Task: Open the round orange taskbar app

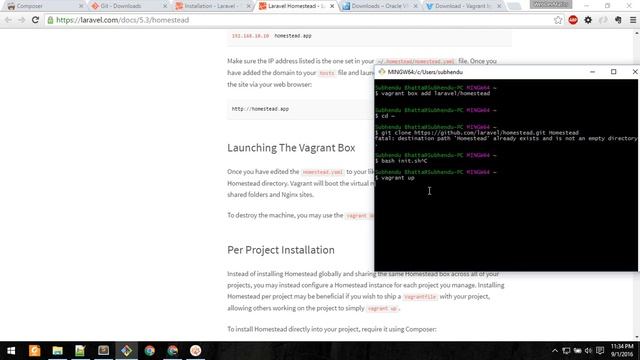Action: pyautogui.click(x=196, y=351)
